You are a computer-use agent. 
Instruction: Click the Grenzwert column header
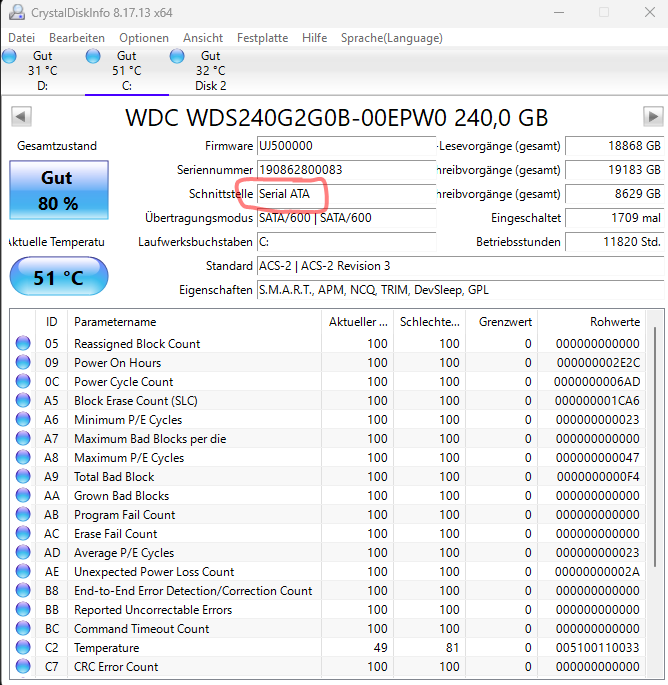point(502,322)
